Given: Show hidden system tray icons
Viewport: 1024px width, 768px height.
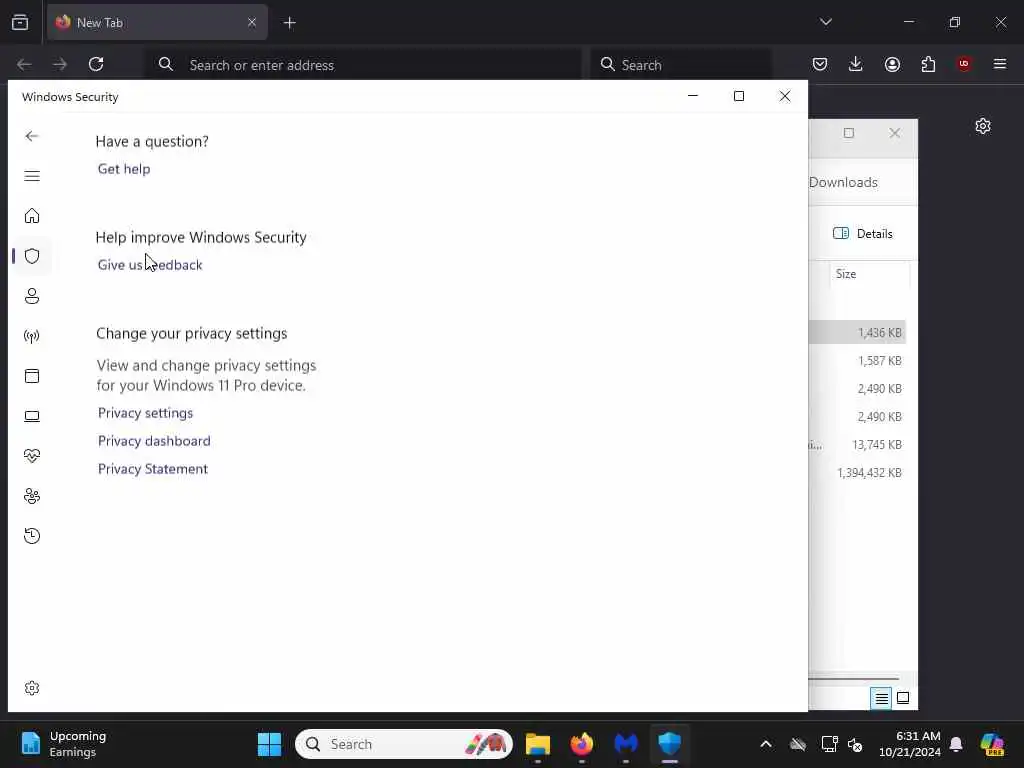Looking at the screenshot, I should (x=766, y=744).
